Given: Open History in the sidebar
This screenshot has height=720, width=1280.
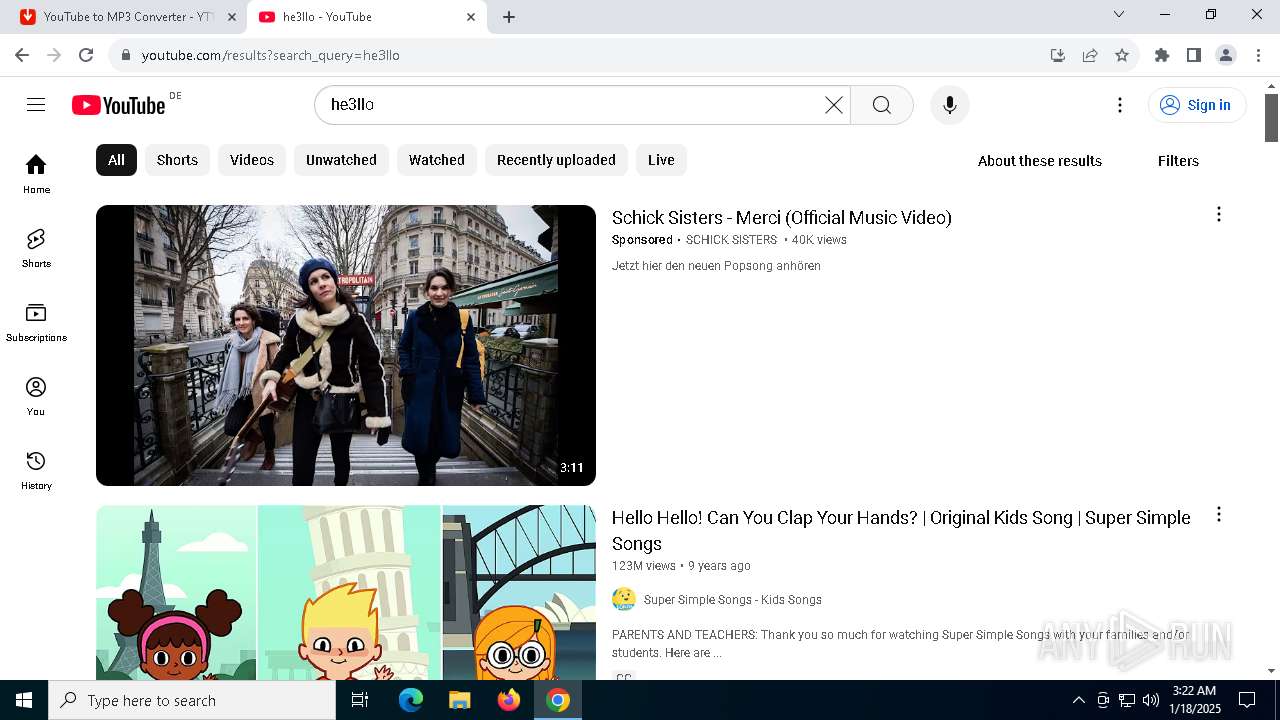Looking at the screenshot, I should [x=36, y=469].
